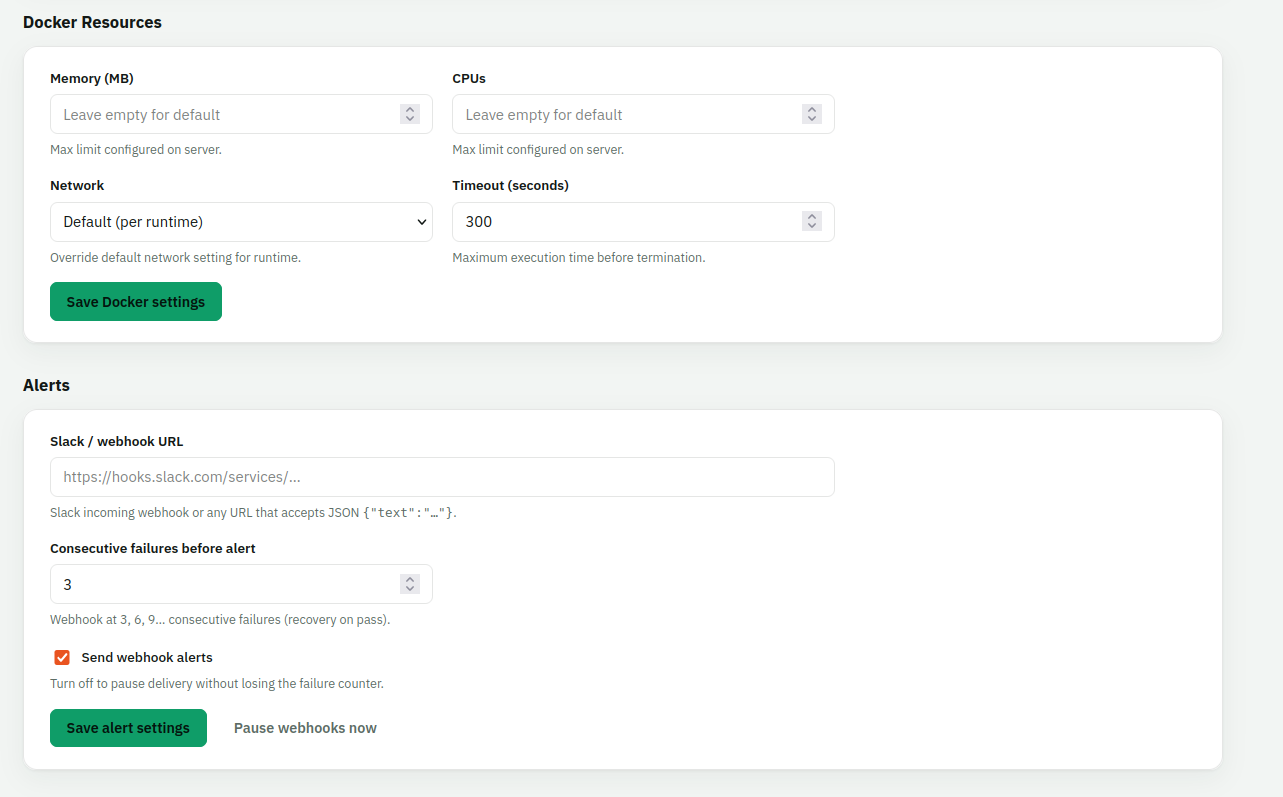Screen dimensions: 1283x797
Task: Click the "Consecutive failures before alert" label
Action: click(153, 548)
